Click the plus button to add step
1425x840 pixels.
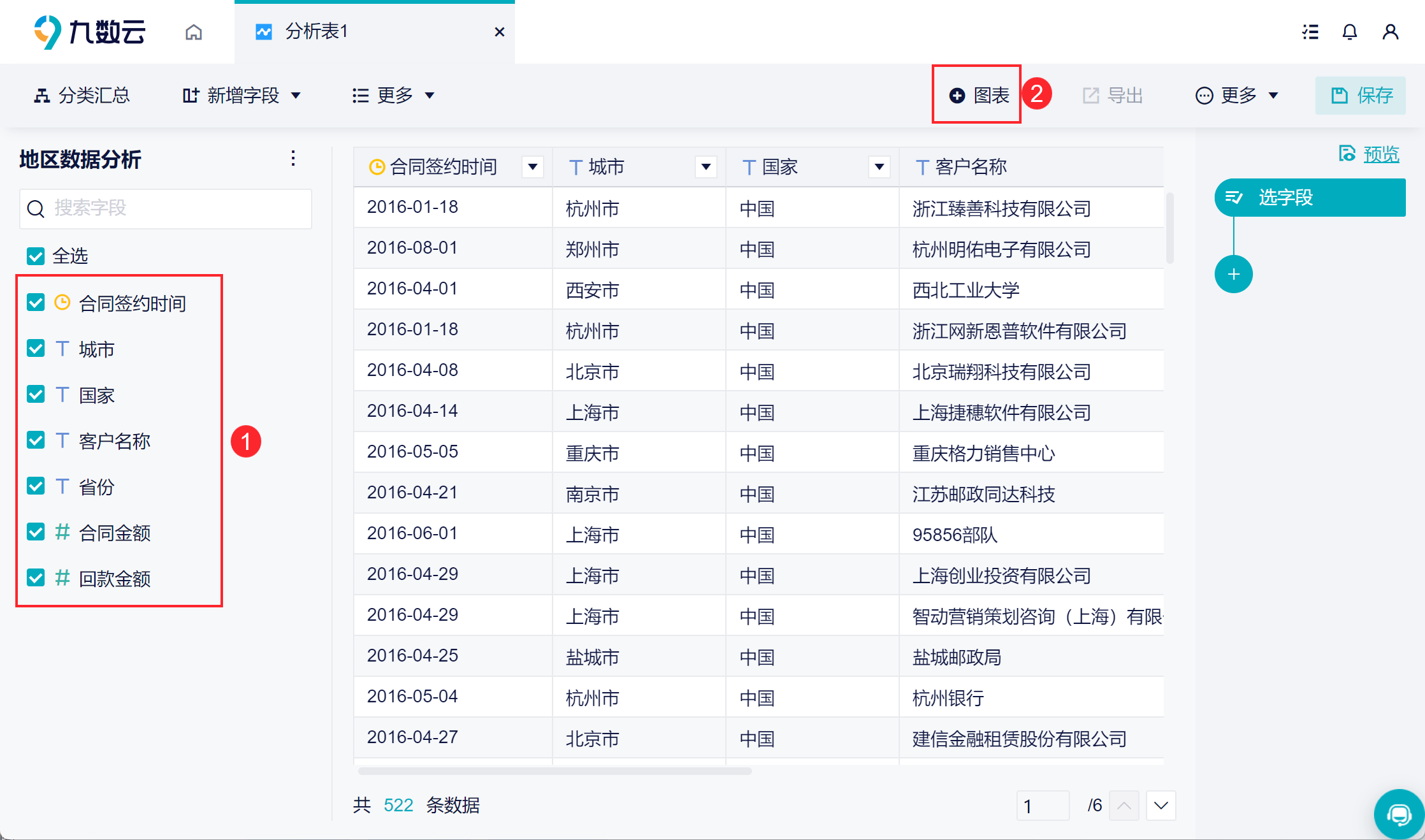point(1233,274)
